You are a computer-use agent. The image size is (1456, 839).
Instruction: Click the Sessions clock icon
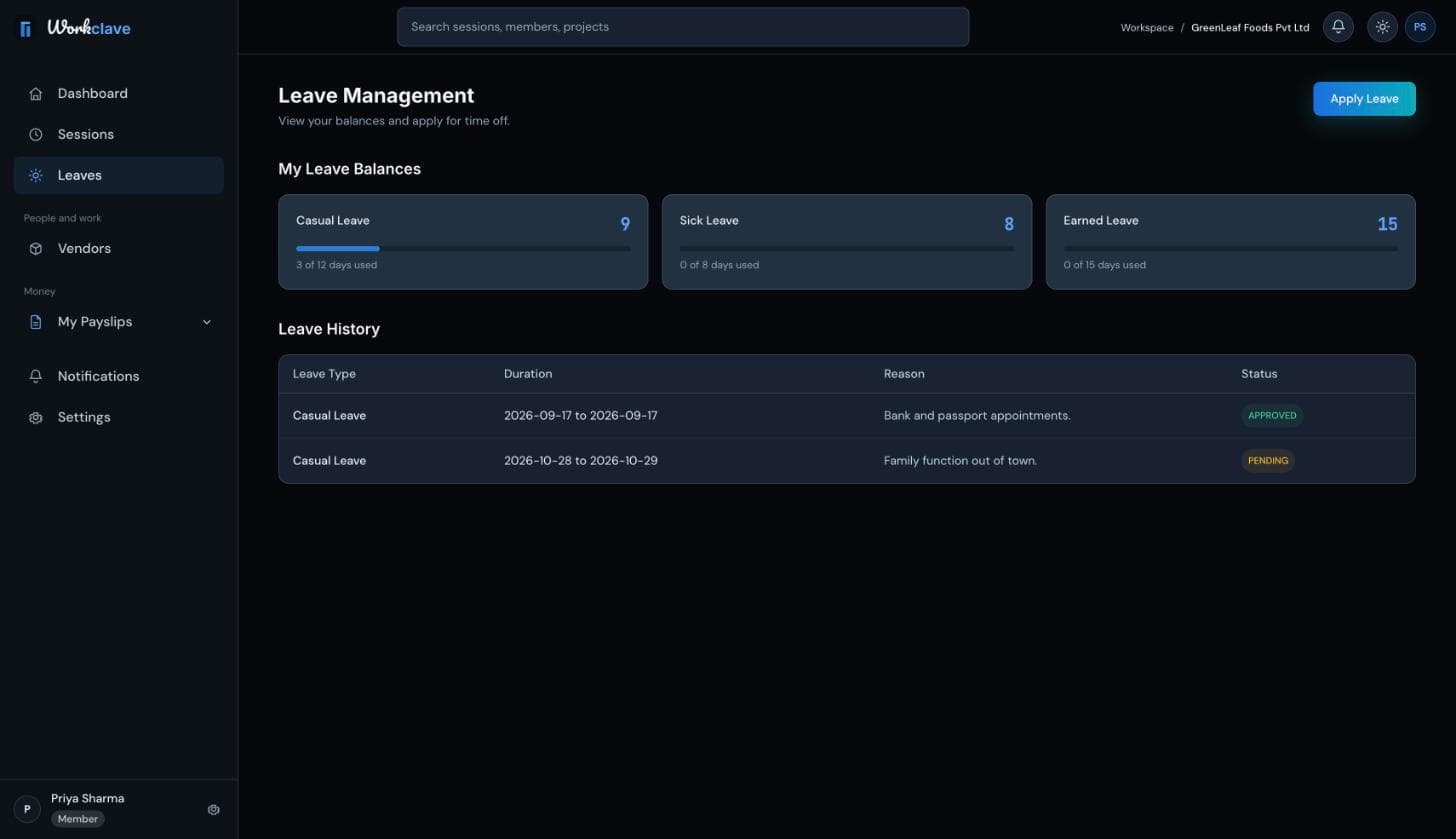tap(36, 135)
